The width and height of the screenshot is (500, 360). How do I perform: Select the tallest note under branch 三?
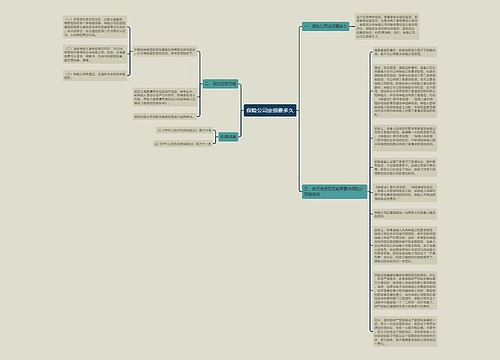[405, 91]
